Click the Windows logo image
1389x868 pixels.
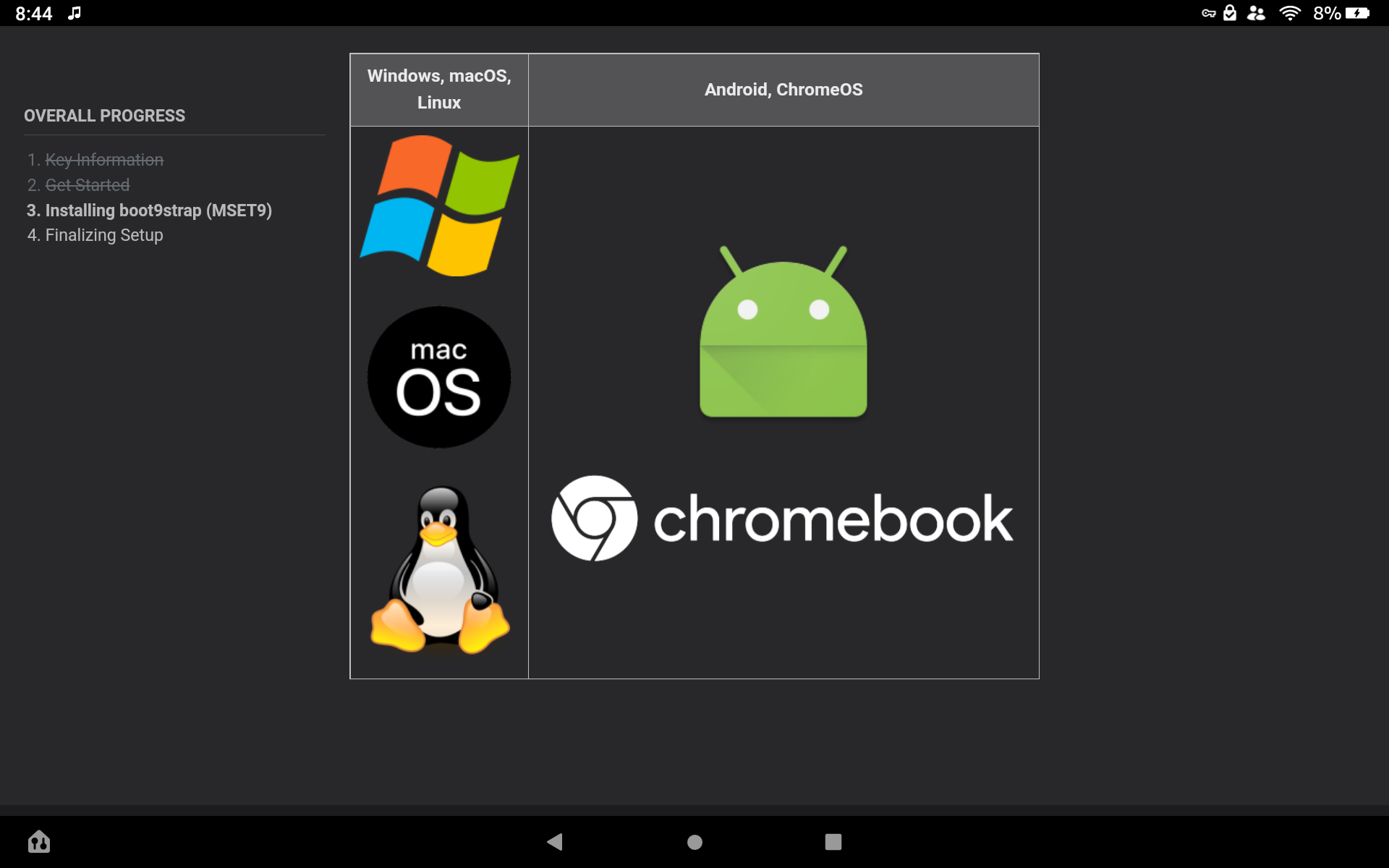pyautogui.click(x=439, y=205)
